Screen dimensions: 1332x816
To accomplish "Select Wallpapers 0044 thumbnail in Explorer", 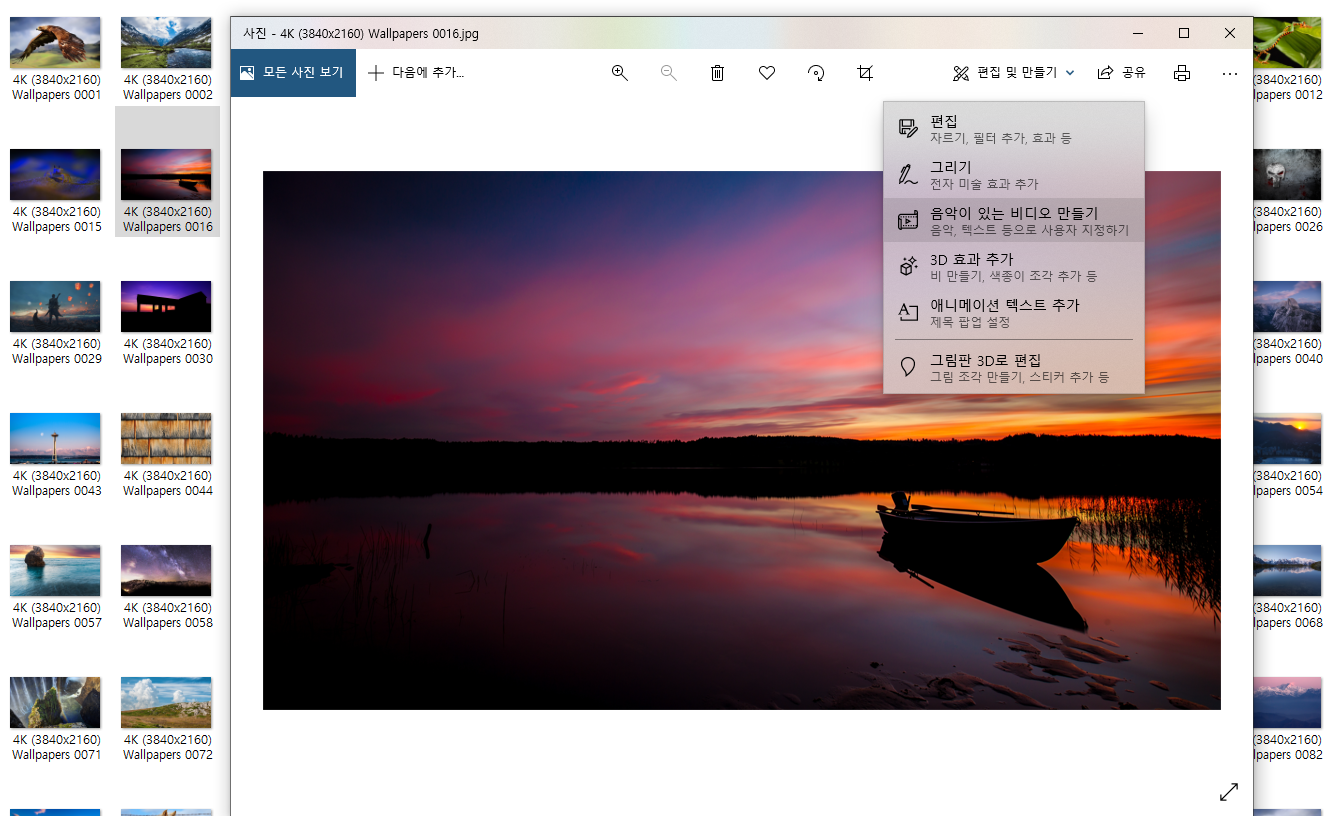I will click(166, 438).
